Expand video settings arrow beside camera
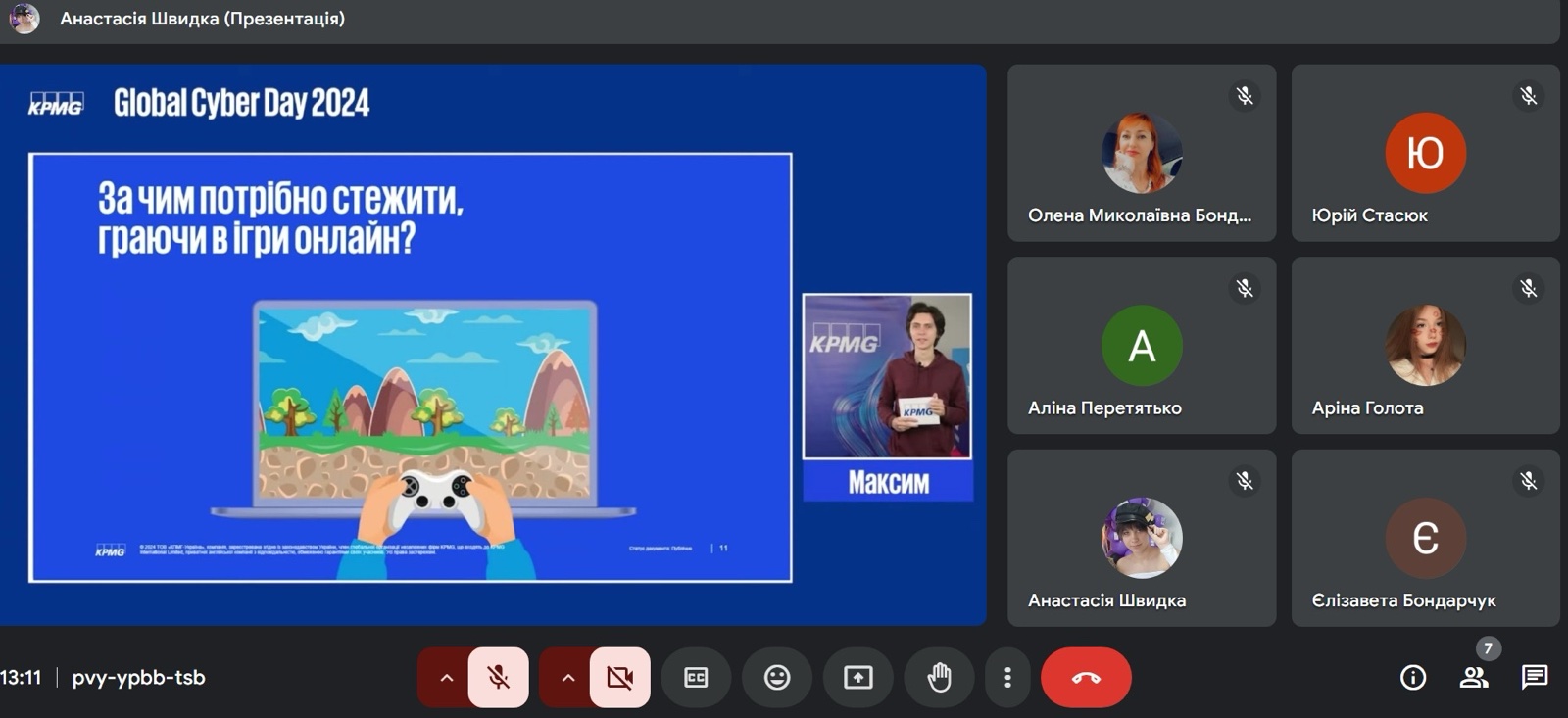This screenshot has height=718, width=1568. [x=567, y=677]
